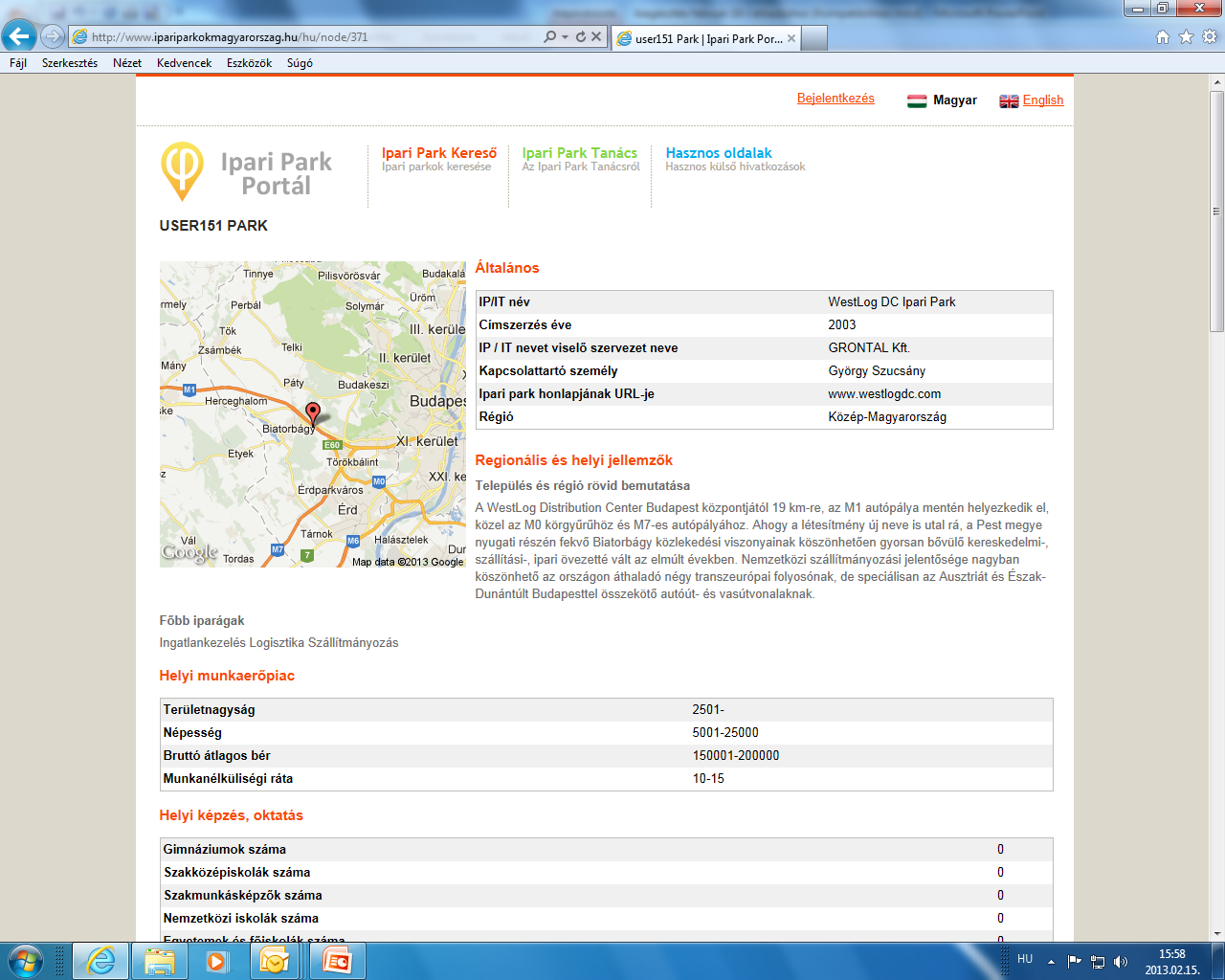
Task: Click the scrollbar up arrow
Action: (1216, 82)
